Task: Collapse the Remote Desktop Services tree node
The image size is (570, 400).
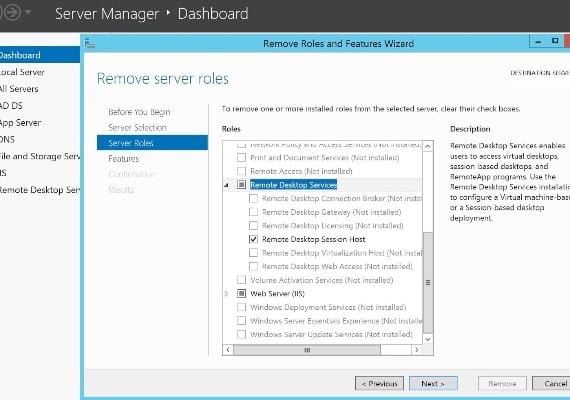Action: point(226,185)
